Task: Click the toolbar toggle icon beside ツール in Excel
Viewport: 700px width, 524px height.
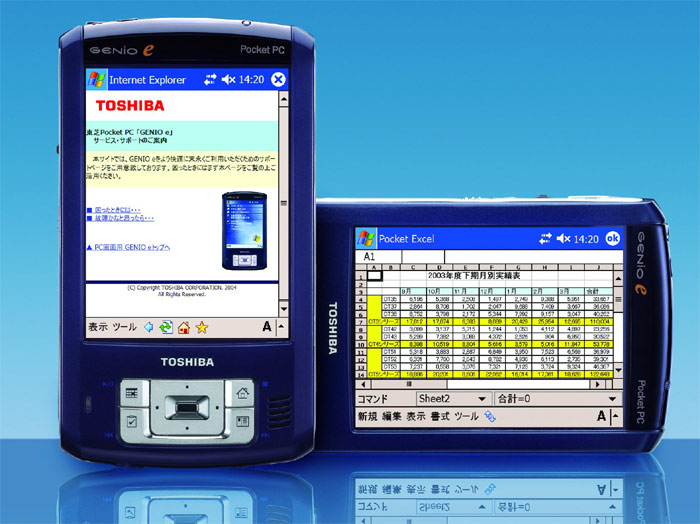Action: point(490,416)
